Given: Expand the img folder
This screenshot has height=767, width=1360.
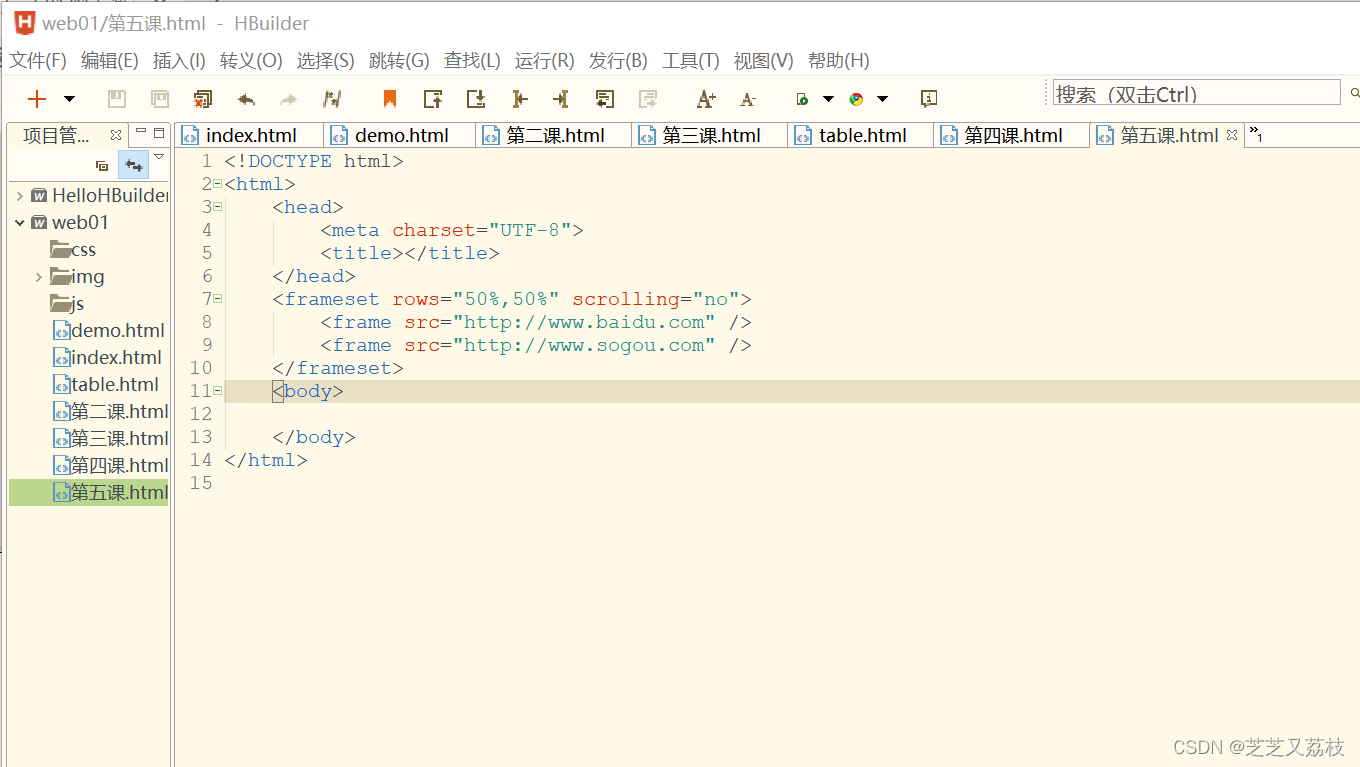Looking at the screenshot, I should click(x=39, y=277).
